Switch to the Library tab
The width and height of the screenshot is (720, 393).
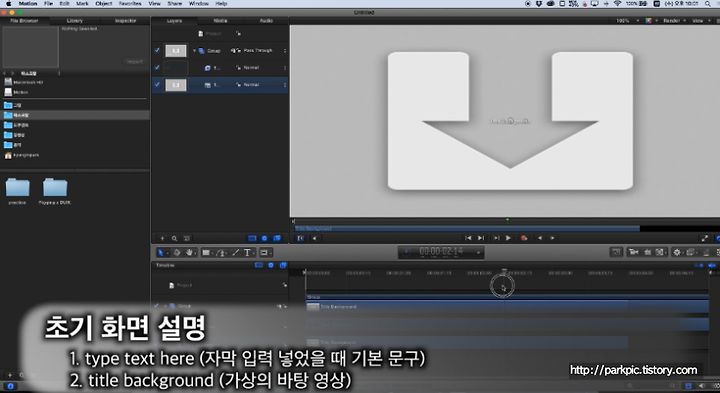click(74, 21)
